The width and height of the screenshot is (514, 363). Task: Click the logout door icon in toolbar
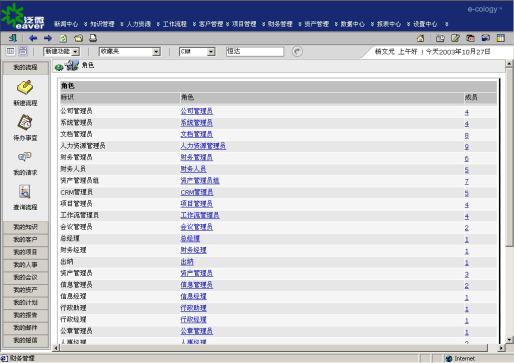13,38
